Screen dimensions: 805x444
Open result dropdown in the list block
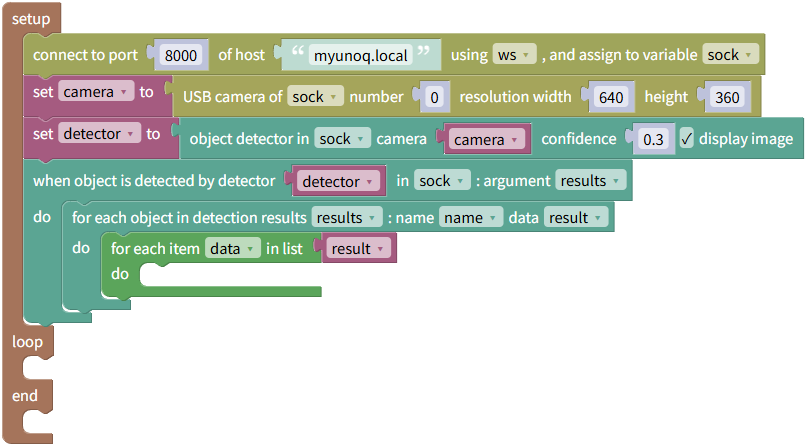(358, 248)
